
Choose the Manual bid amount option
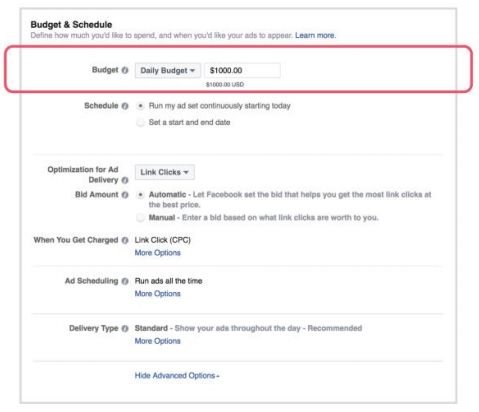tap(140, 218)
